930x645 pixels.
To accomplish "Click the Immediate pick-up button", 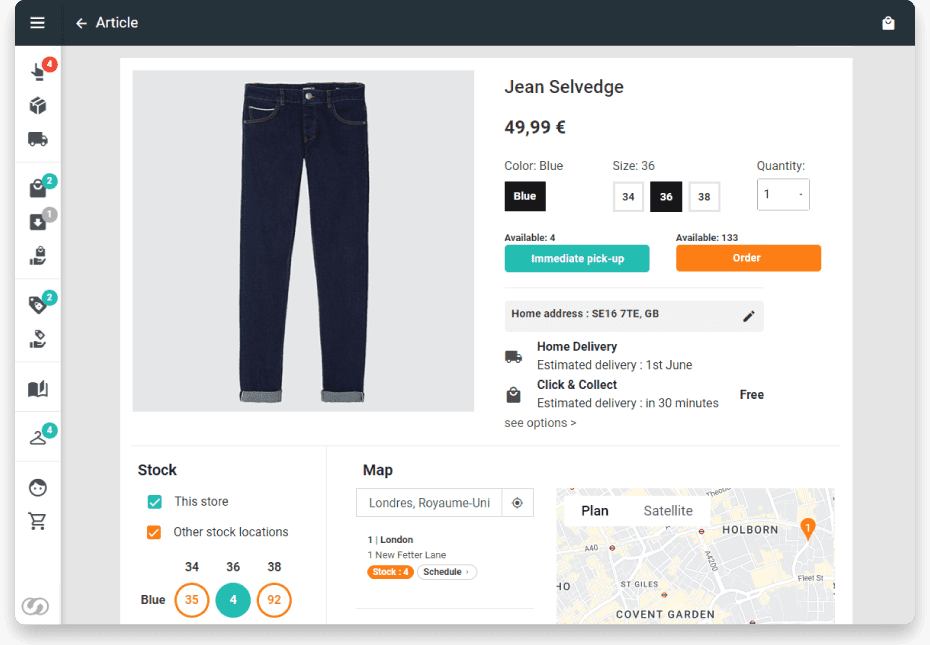I will pyautogui.click(x=577, y=259).
